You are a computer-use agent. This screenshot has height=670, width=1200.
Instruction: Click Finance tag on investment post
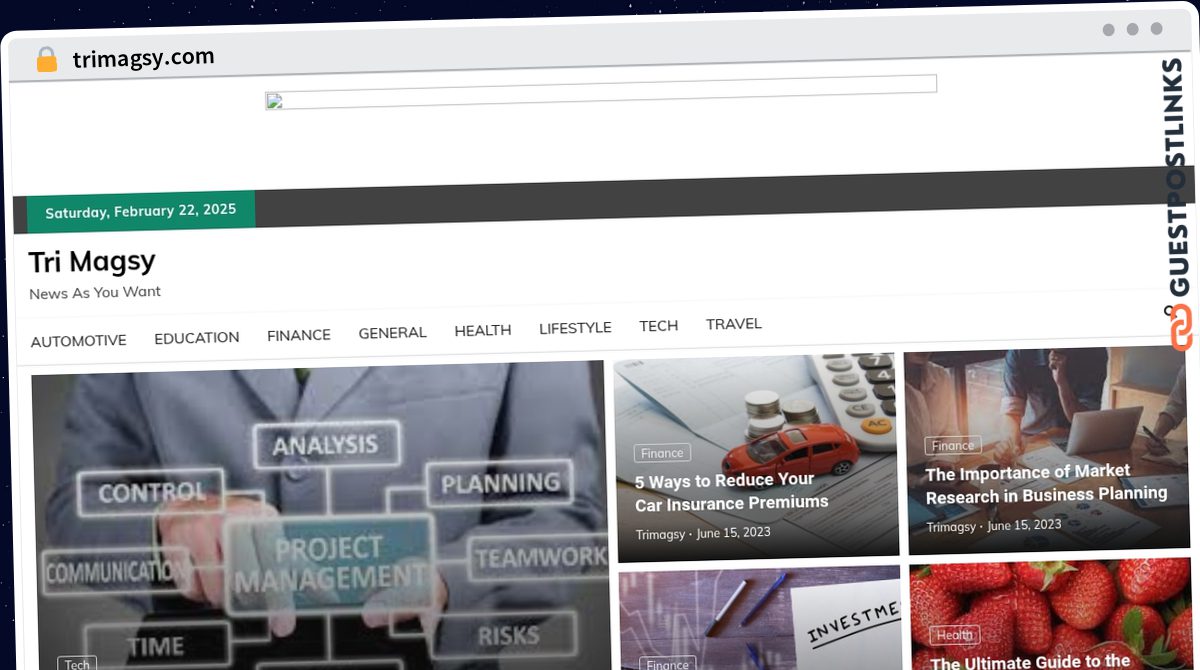[667, 664]
